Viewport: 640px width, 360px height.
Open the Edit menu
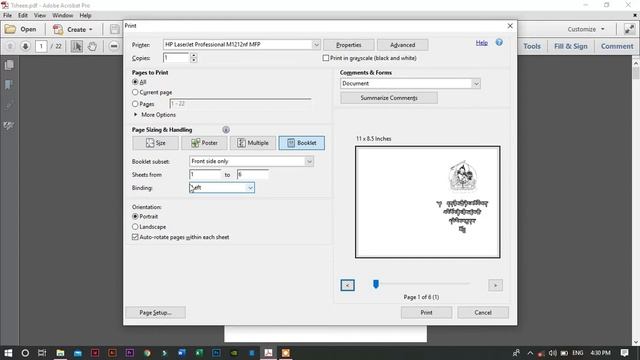(23, 16)
